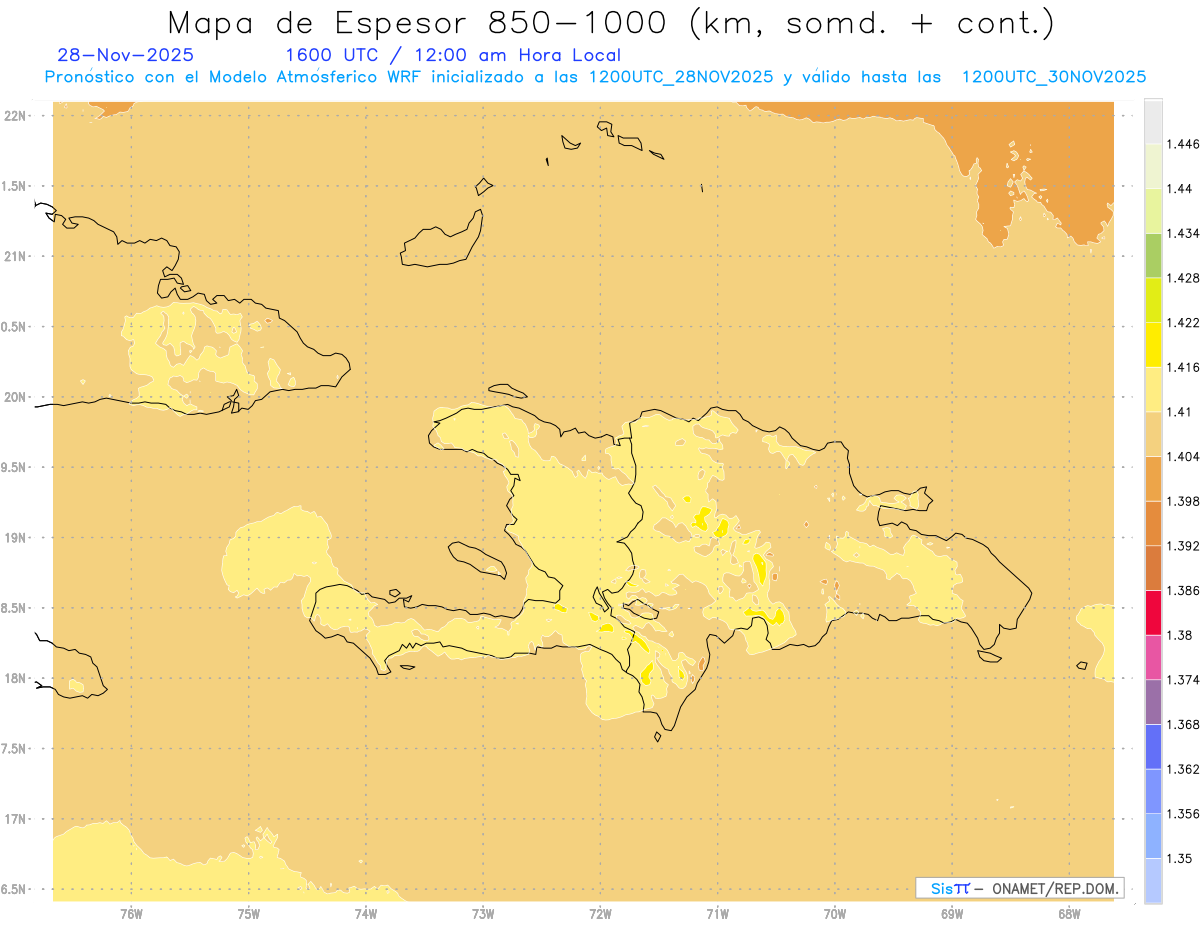Image resolution: width=1200 pixels, height=927 pixels.
Task: Click the bright yellow swatch below 1.422
Action: [x=1153, y=345]
